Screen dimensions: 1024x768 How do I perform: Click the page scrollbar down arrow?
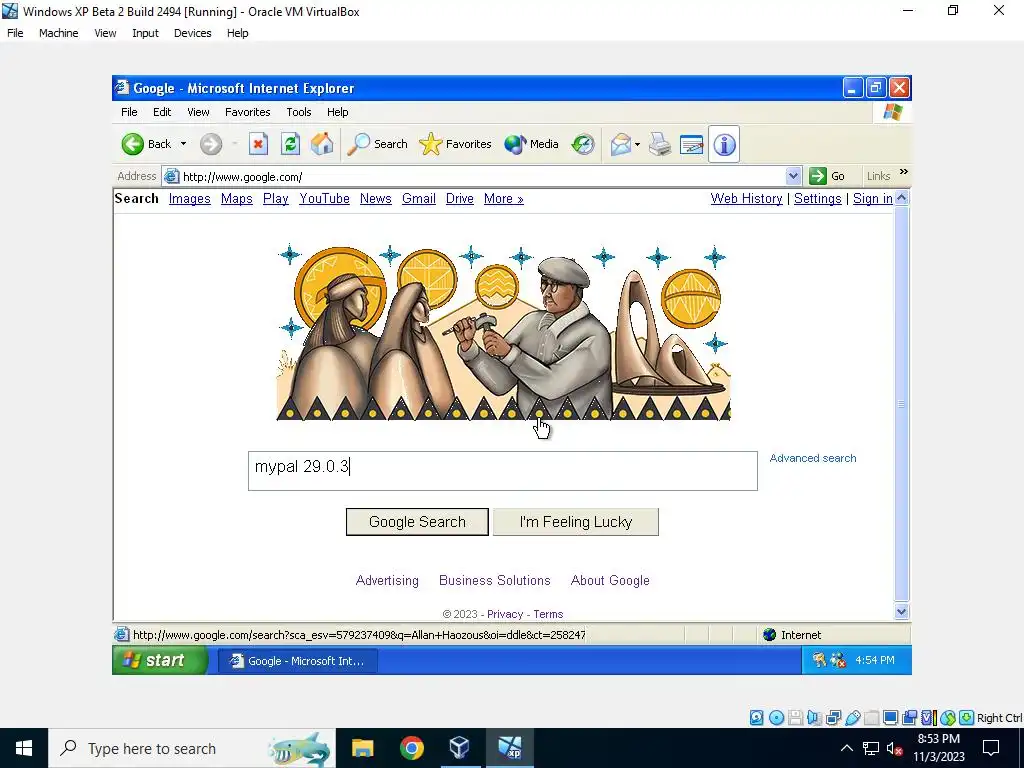pyautogui.click(x=901, y=612)
